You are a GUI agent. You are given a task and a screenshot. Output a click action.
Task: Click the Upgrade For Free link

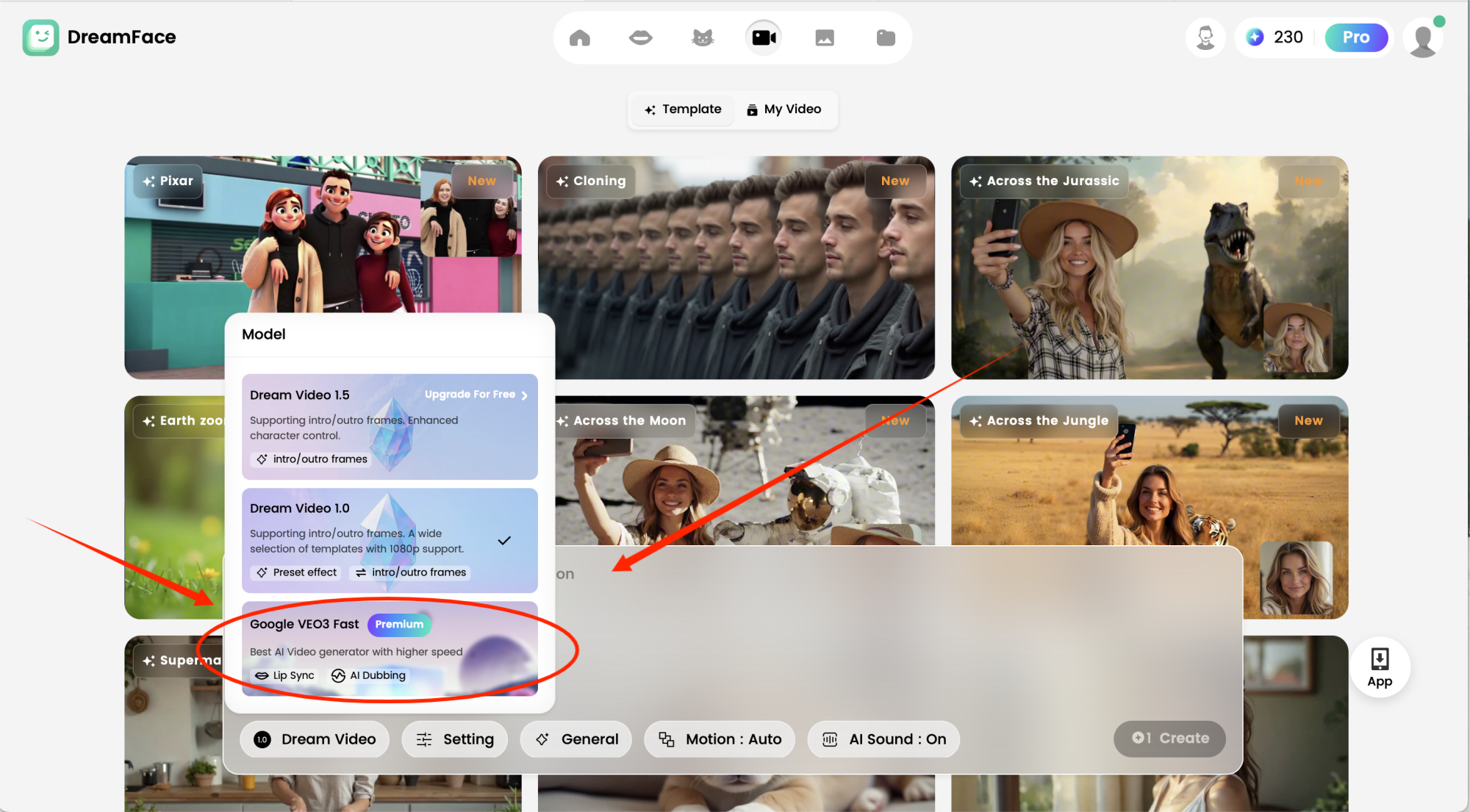[476, 395]
